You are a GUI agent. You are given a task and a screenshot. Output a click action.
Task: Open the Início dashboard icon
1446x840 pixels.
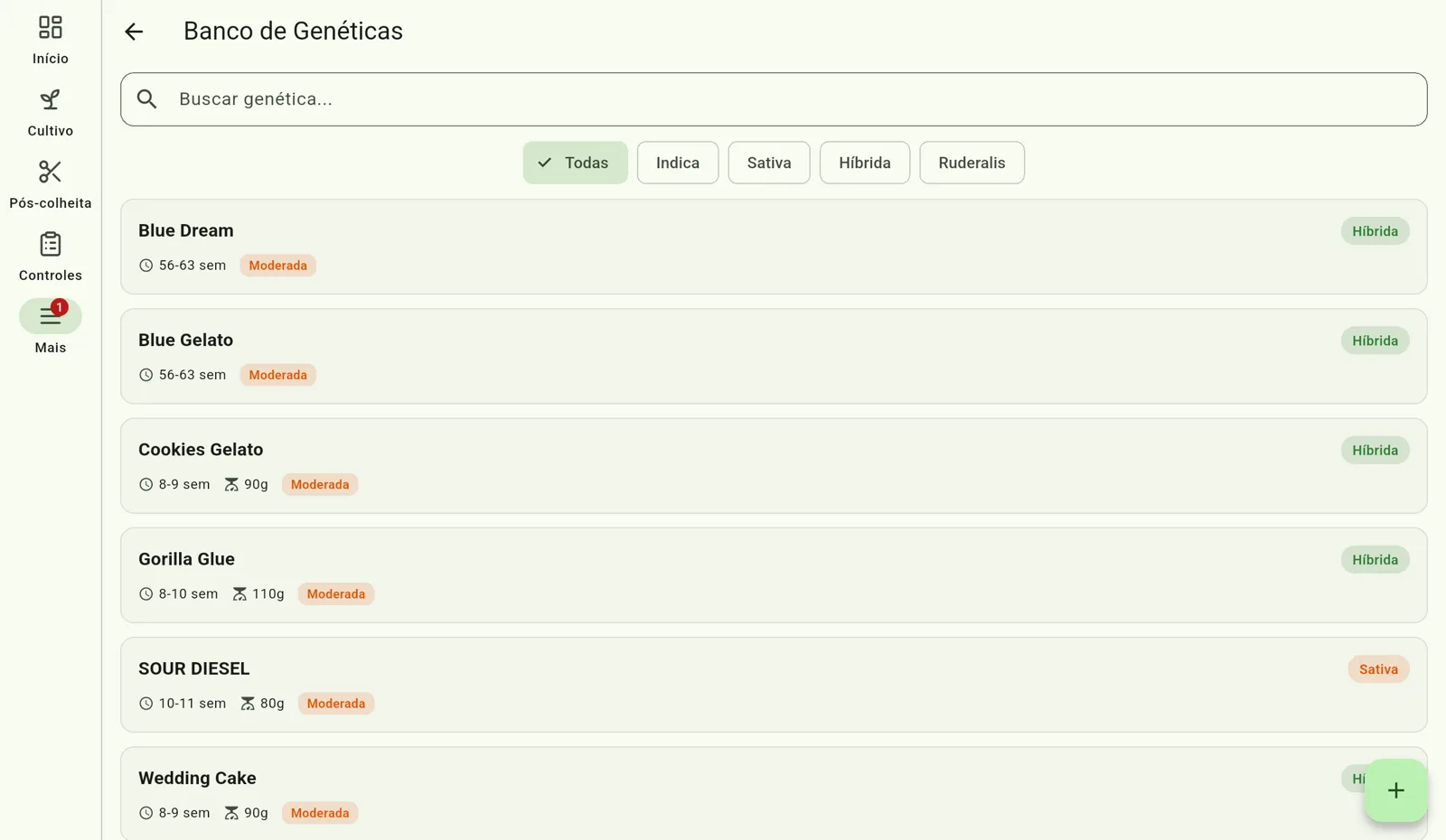coord(51,28)
